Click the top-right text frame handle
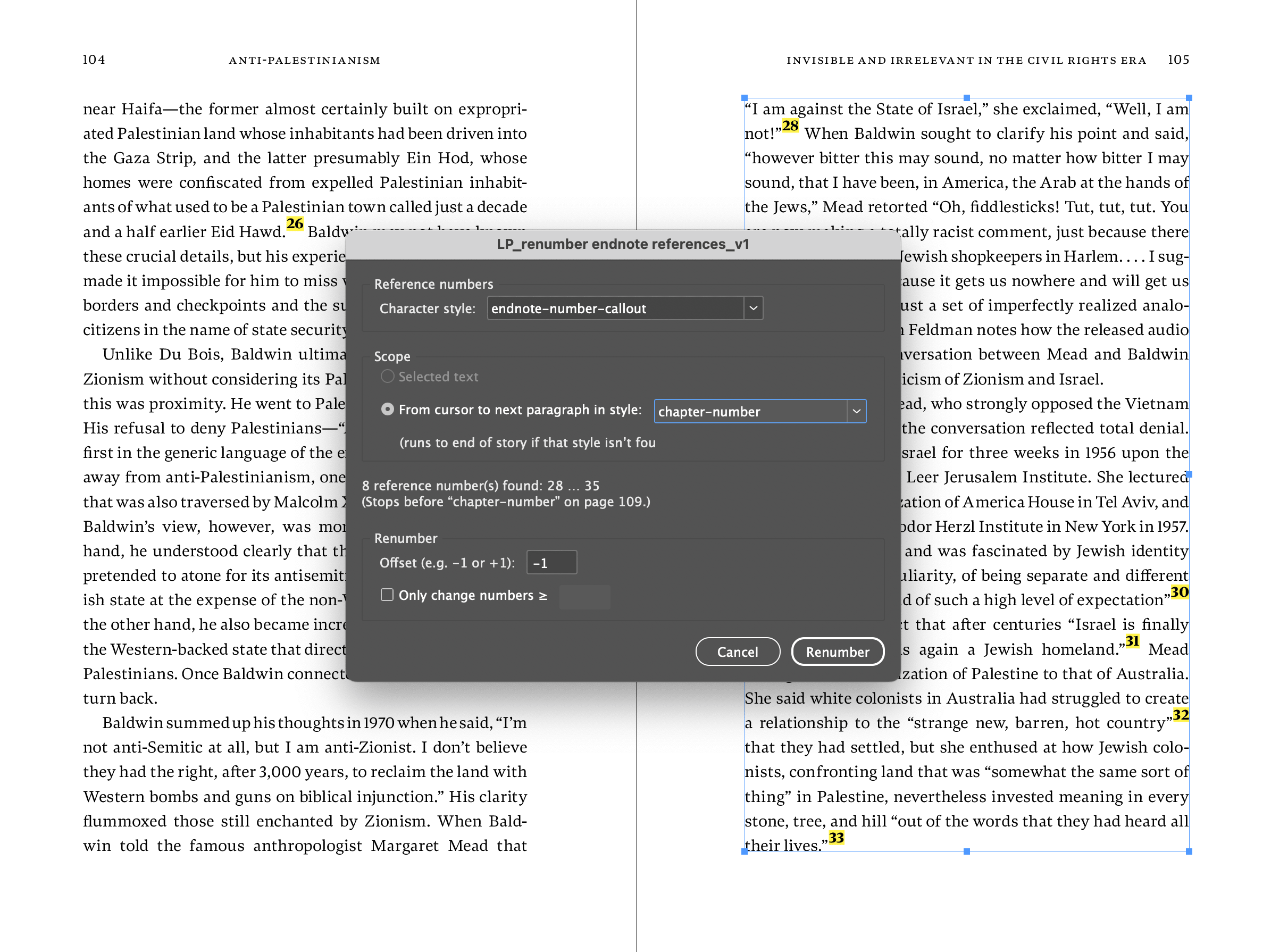Image resolution: width=1271 pixels, height=952 pixels. [1189, 98]
